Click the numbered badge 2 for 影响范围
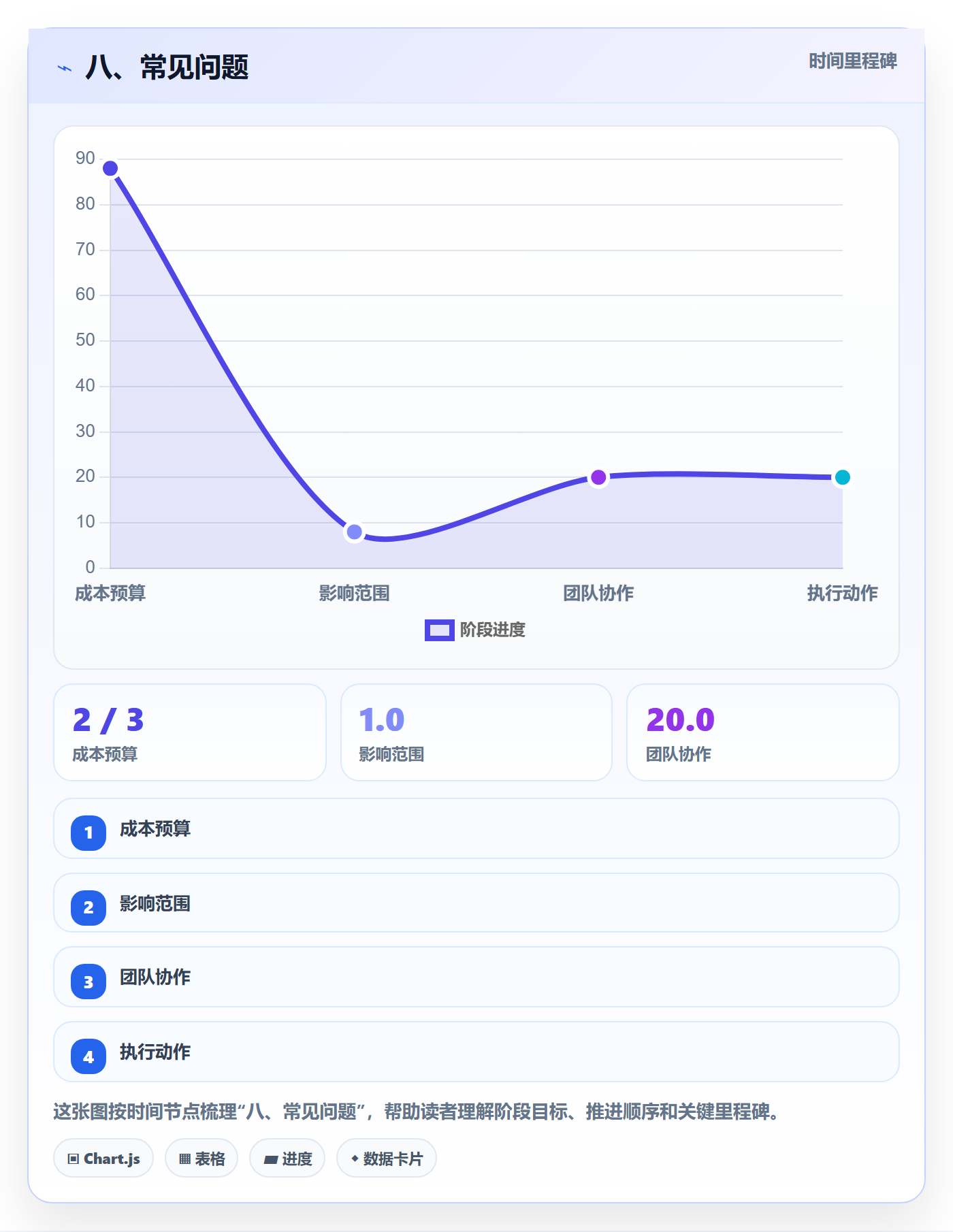 [x=88, y=907]
